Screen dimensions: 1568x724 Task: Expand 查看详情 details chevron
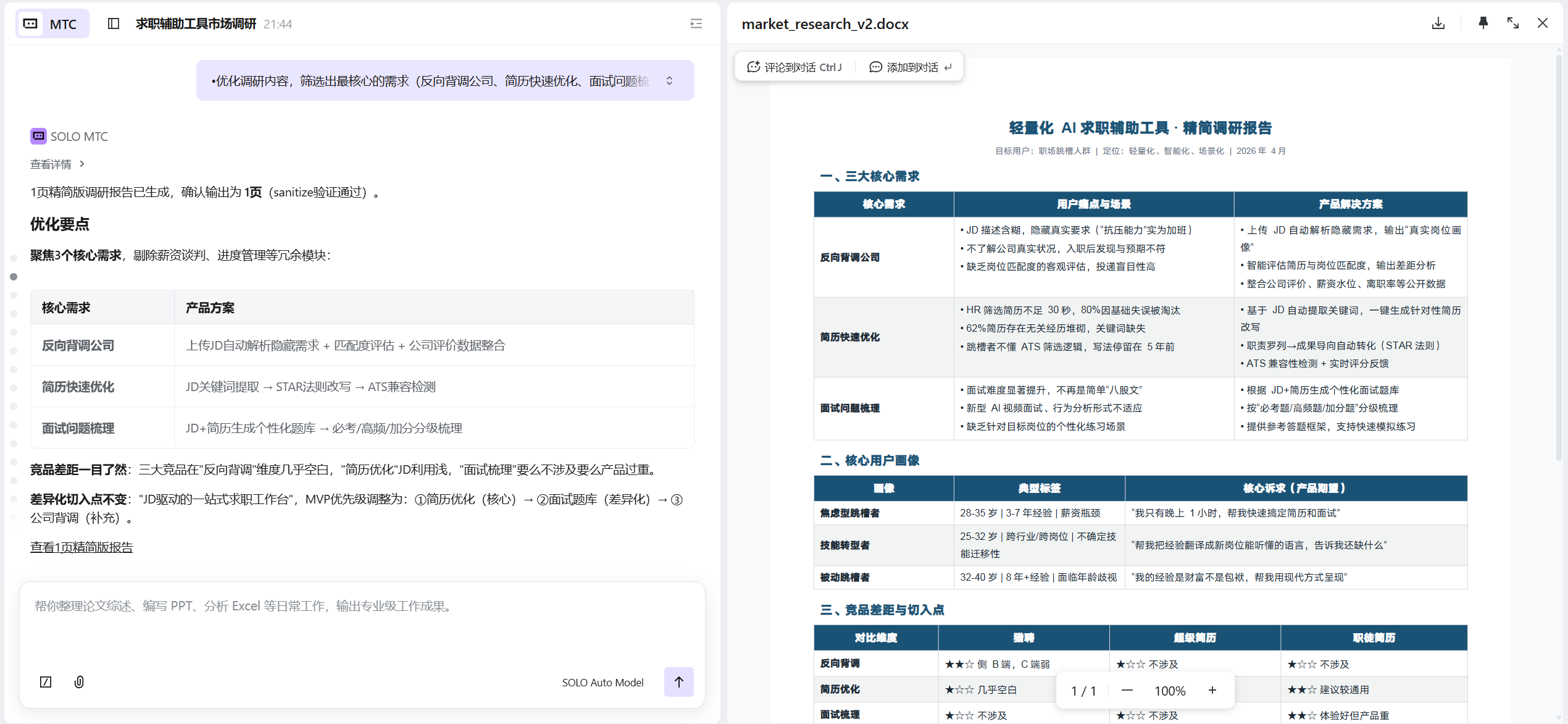coord(82,164)
